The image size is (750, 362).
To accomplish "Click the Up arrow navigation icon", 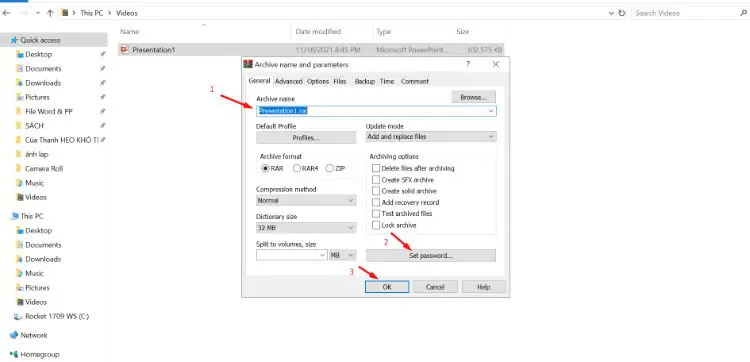I will point(50,13).
